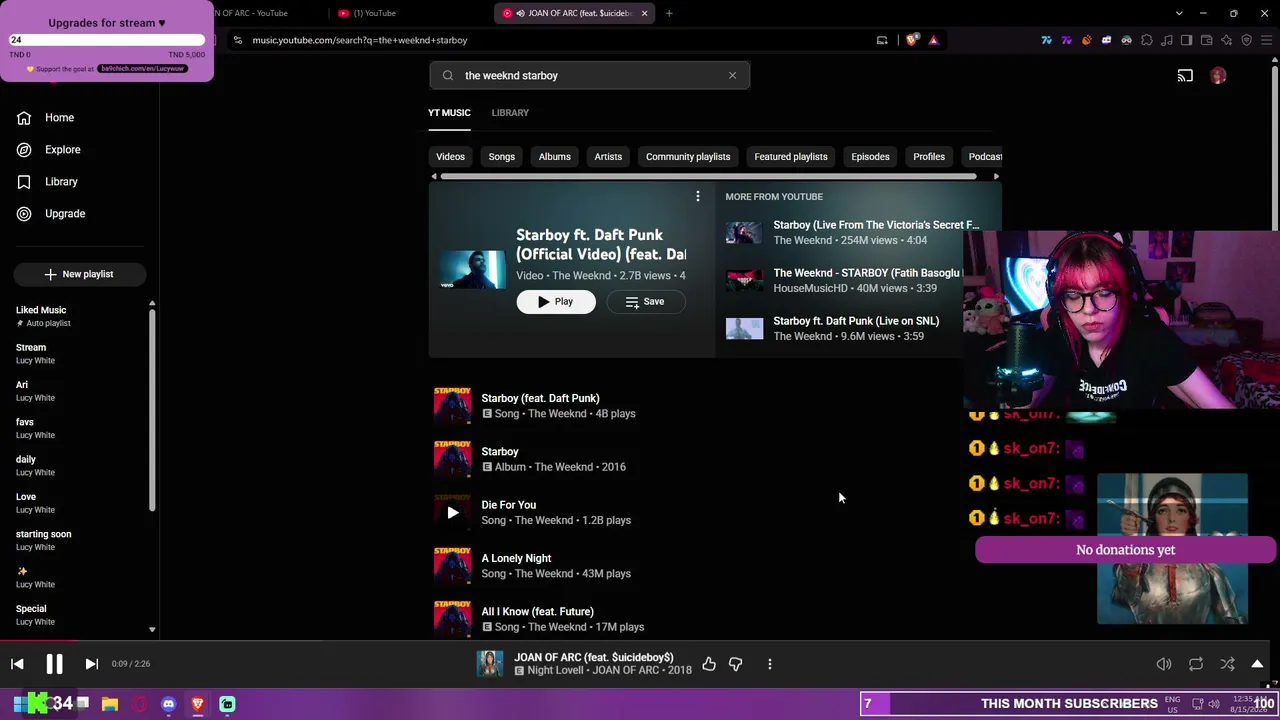Filter results by Community playlists
Image resolution: width=1280 pixels, height=720 pixels.
[688, 157]
